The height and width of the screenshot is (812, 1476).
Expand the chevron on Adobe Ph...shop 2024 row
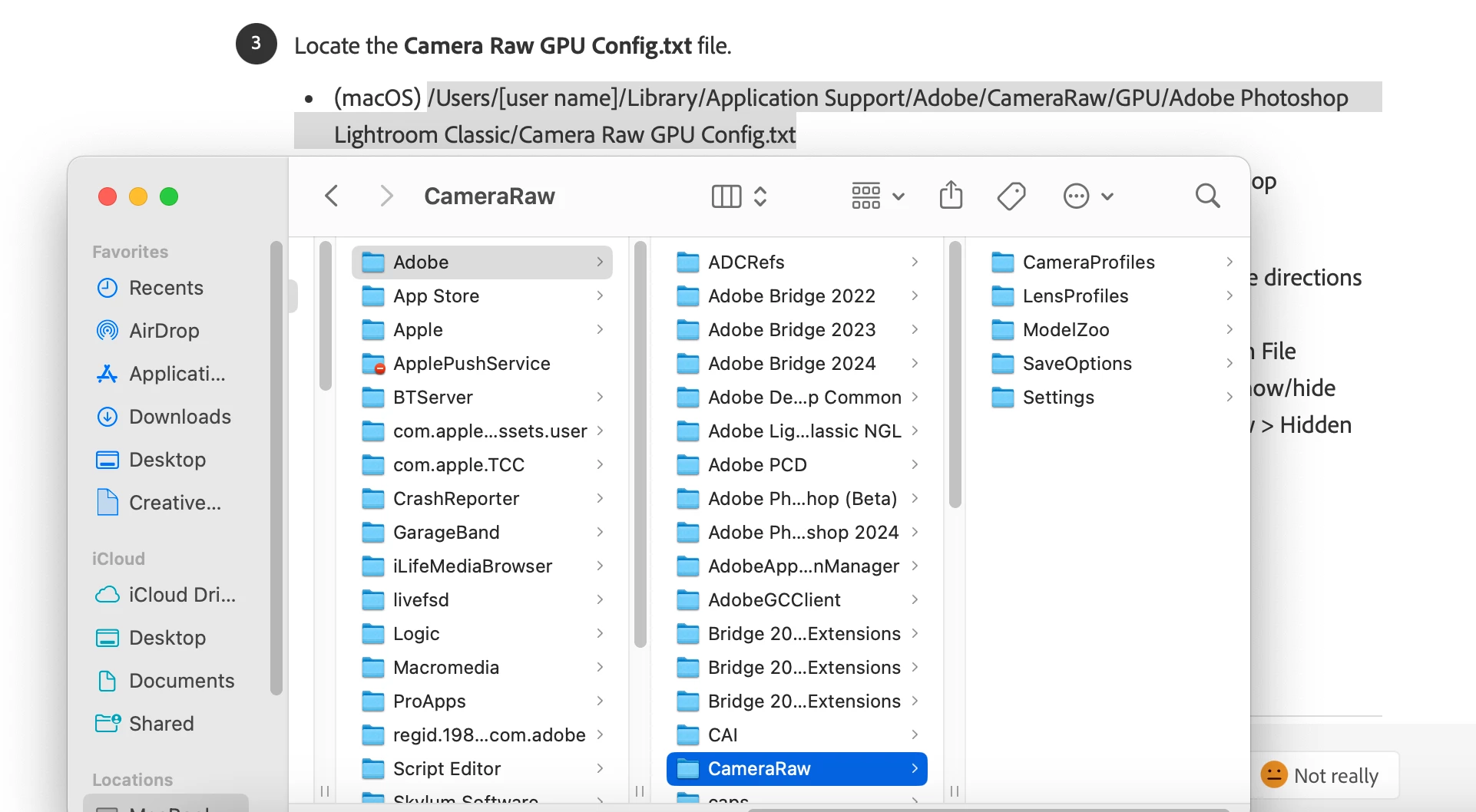click(x=915, y=532)
